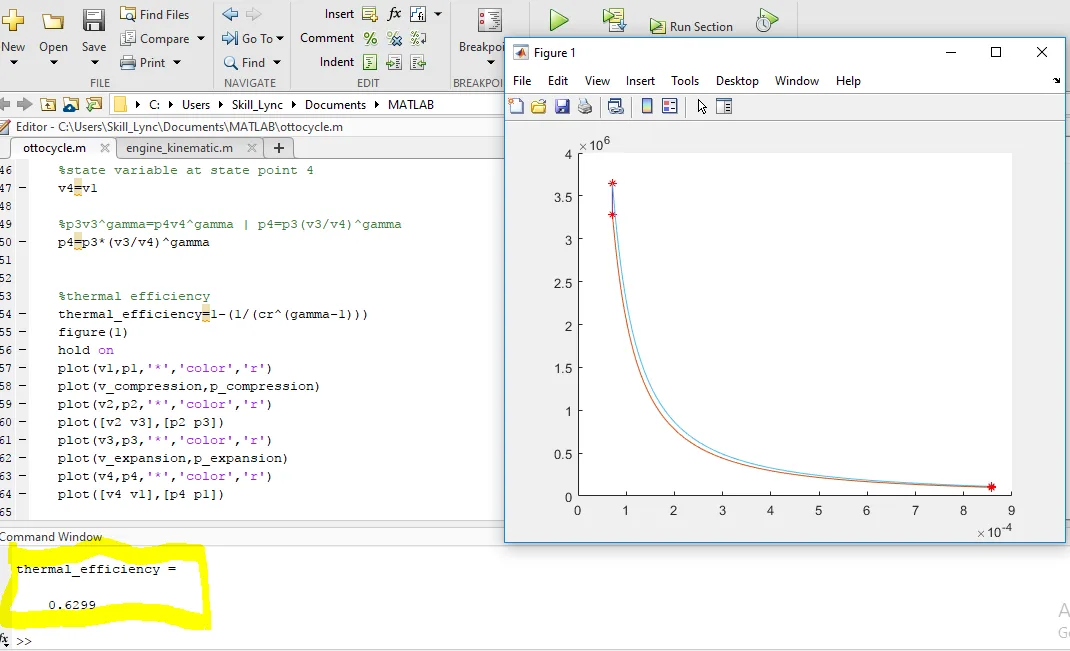The width and height of the screenshot is (1070, 651).
Task: Click the wrap comments icon
Action: coord(418,39)
